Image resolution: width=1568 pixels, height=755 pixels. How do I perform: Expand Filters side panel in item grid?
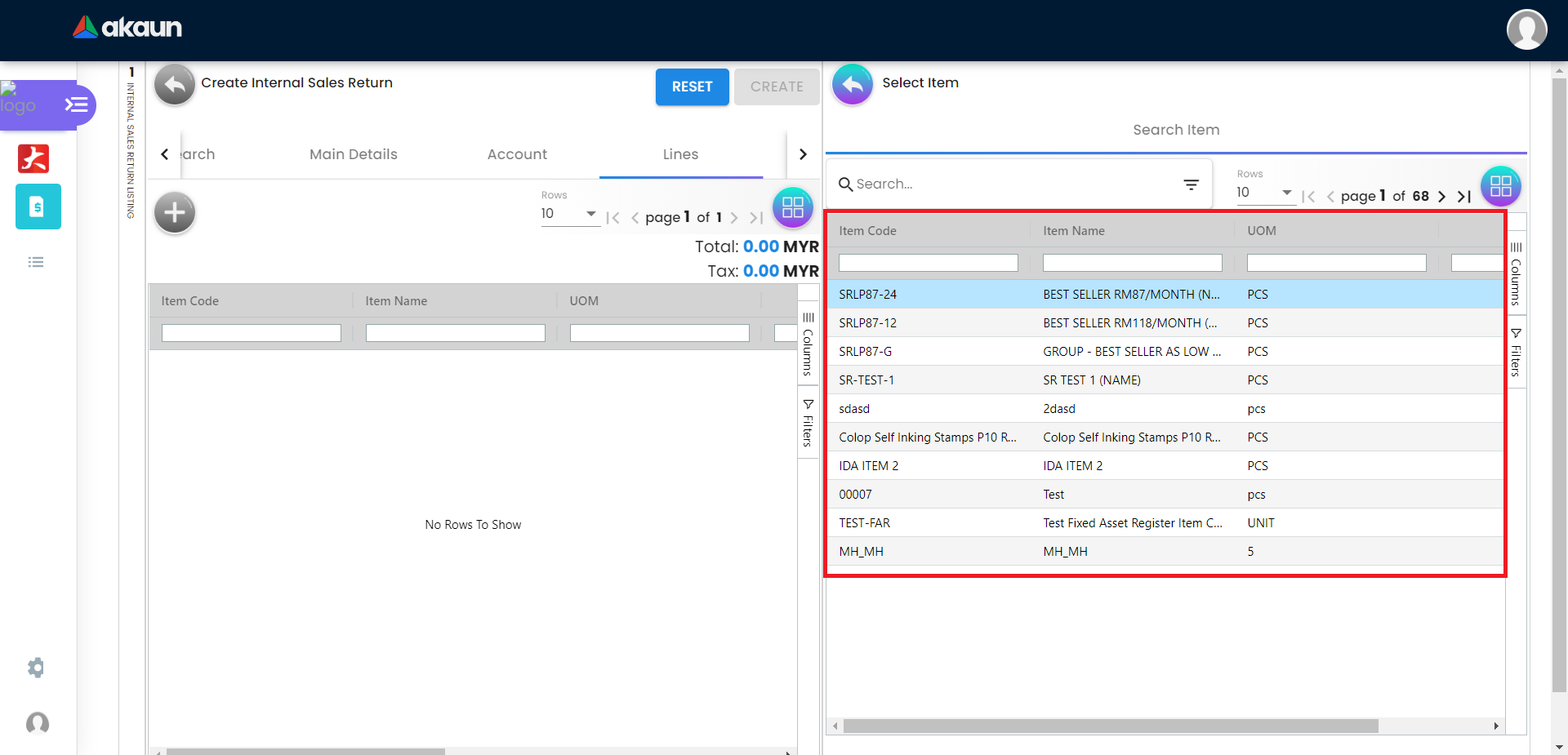click(x=1516, y=353)
